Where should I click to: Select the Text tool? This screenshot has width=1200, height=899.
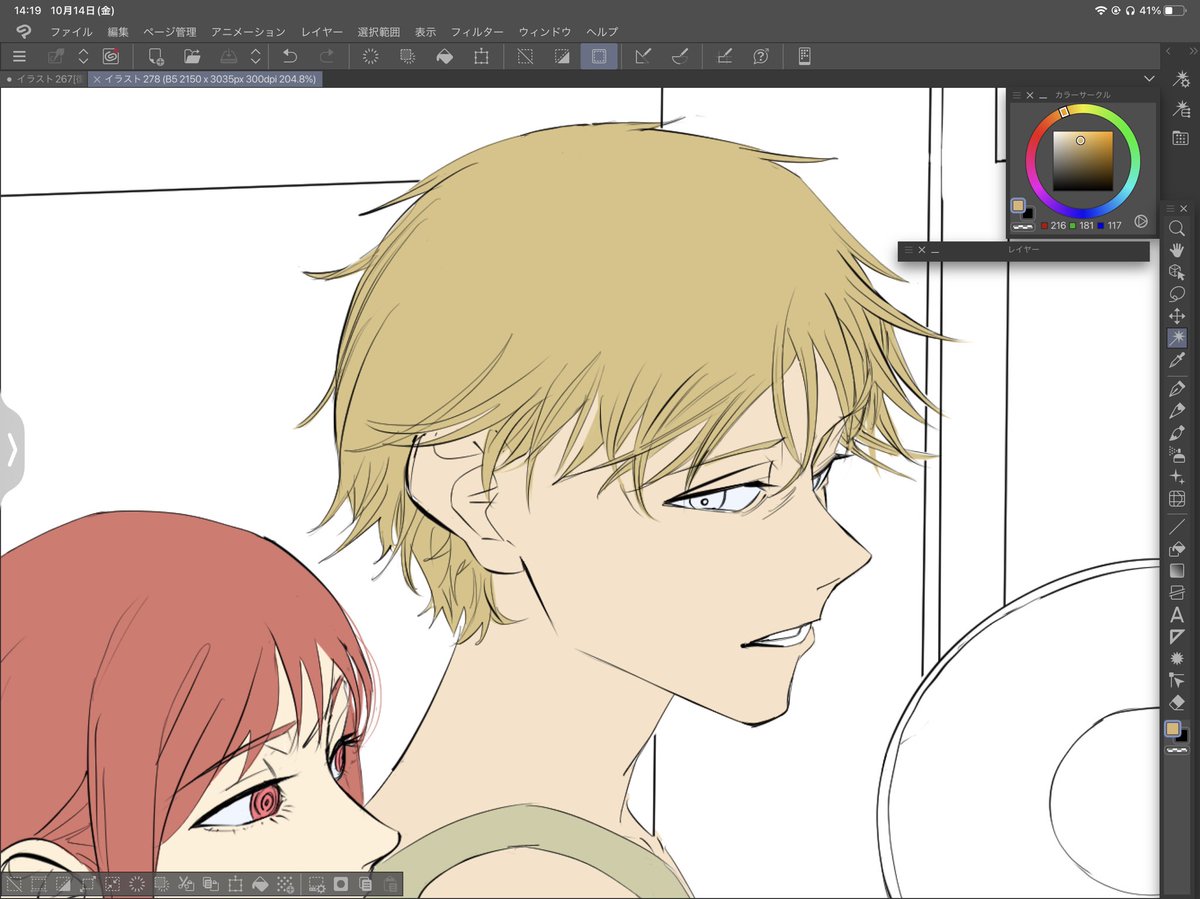(x=1177, y=615)
